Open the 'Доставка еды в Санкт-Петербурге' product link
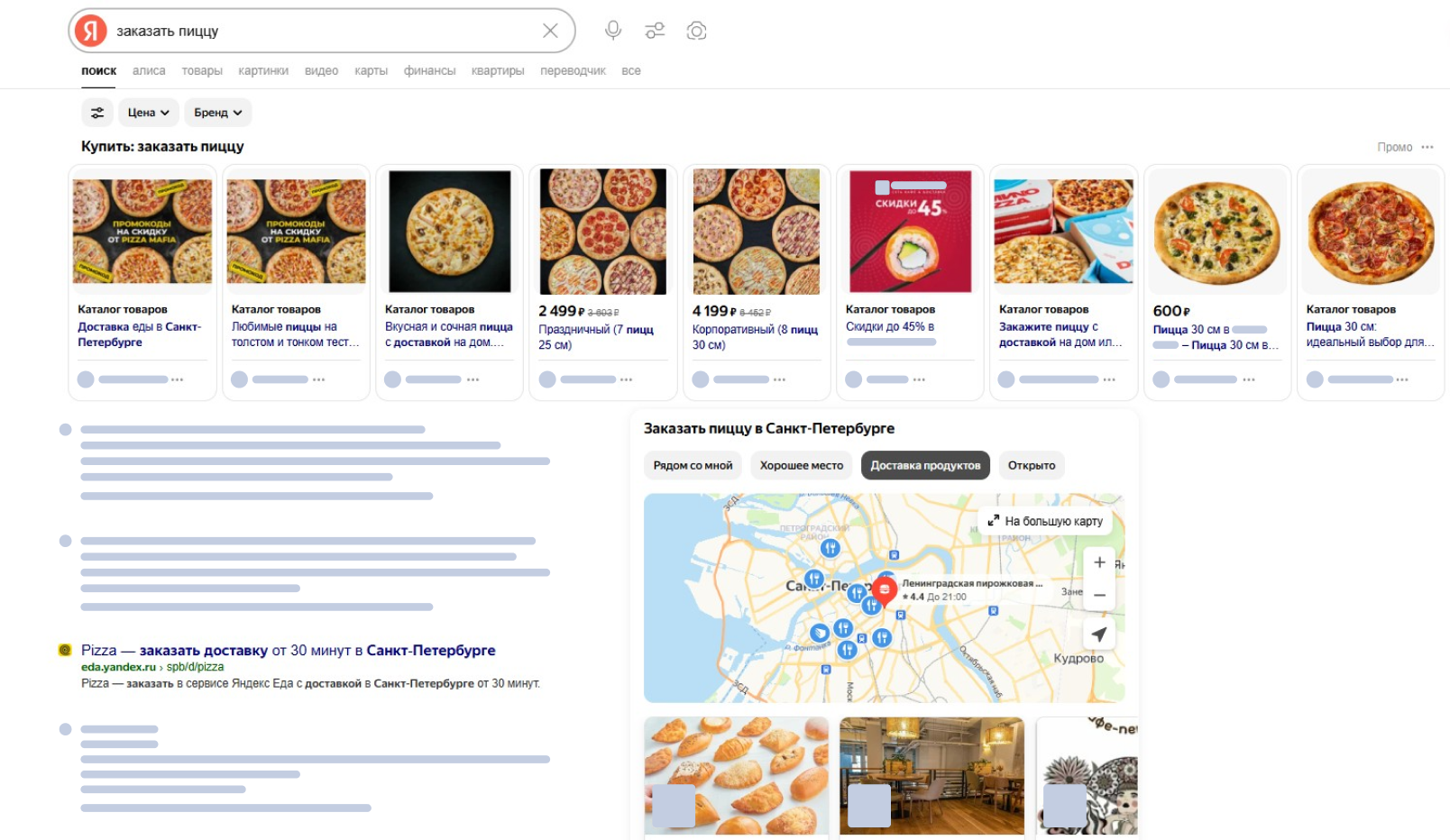This screenshot has width=1450, height=840. (x=140, y=334)
